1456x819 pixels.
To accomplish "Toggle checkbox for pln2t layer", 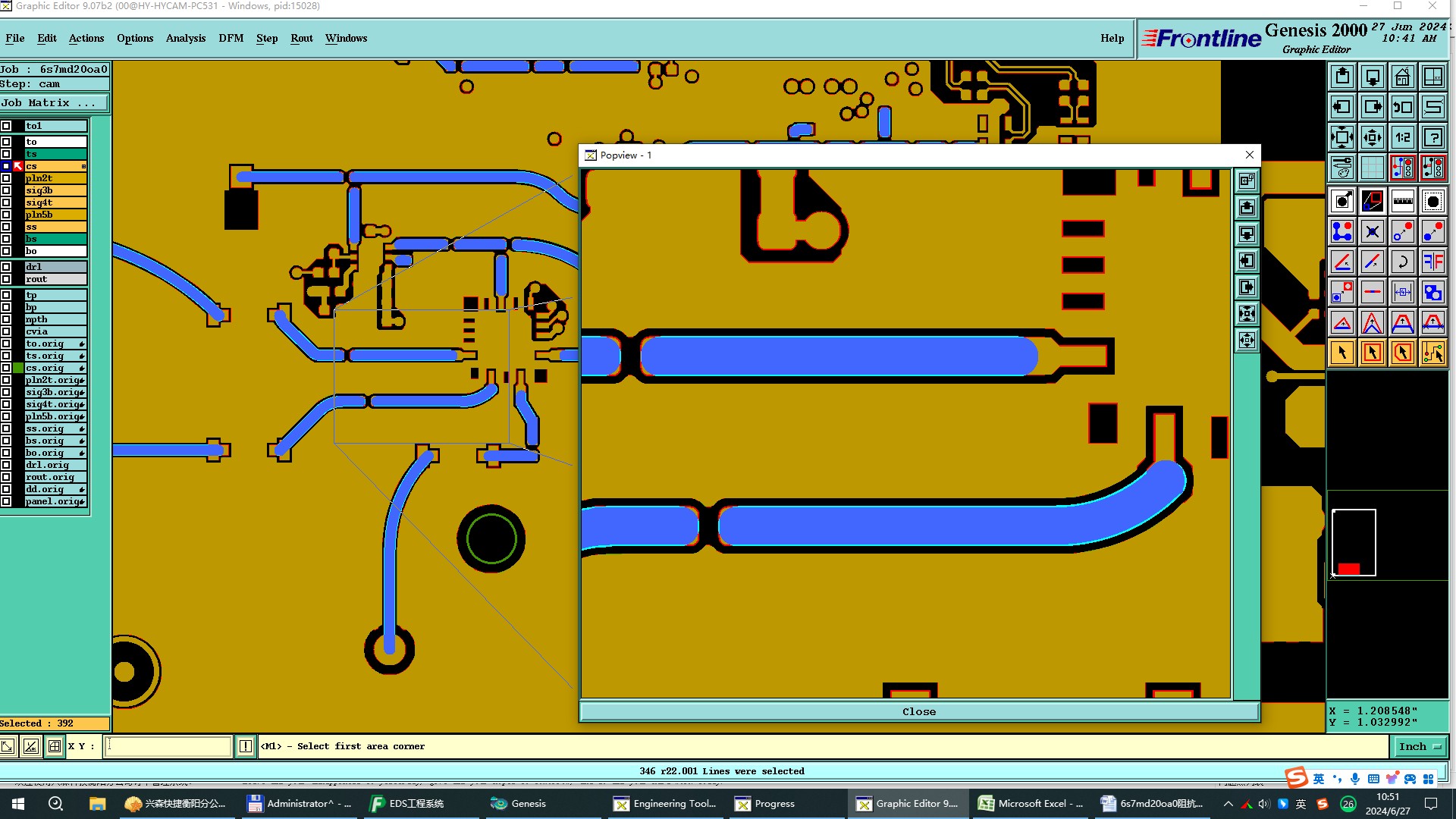I will click(x=6, y=178).
